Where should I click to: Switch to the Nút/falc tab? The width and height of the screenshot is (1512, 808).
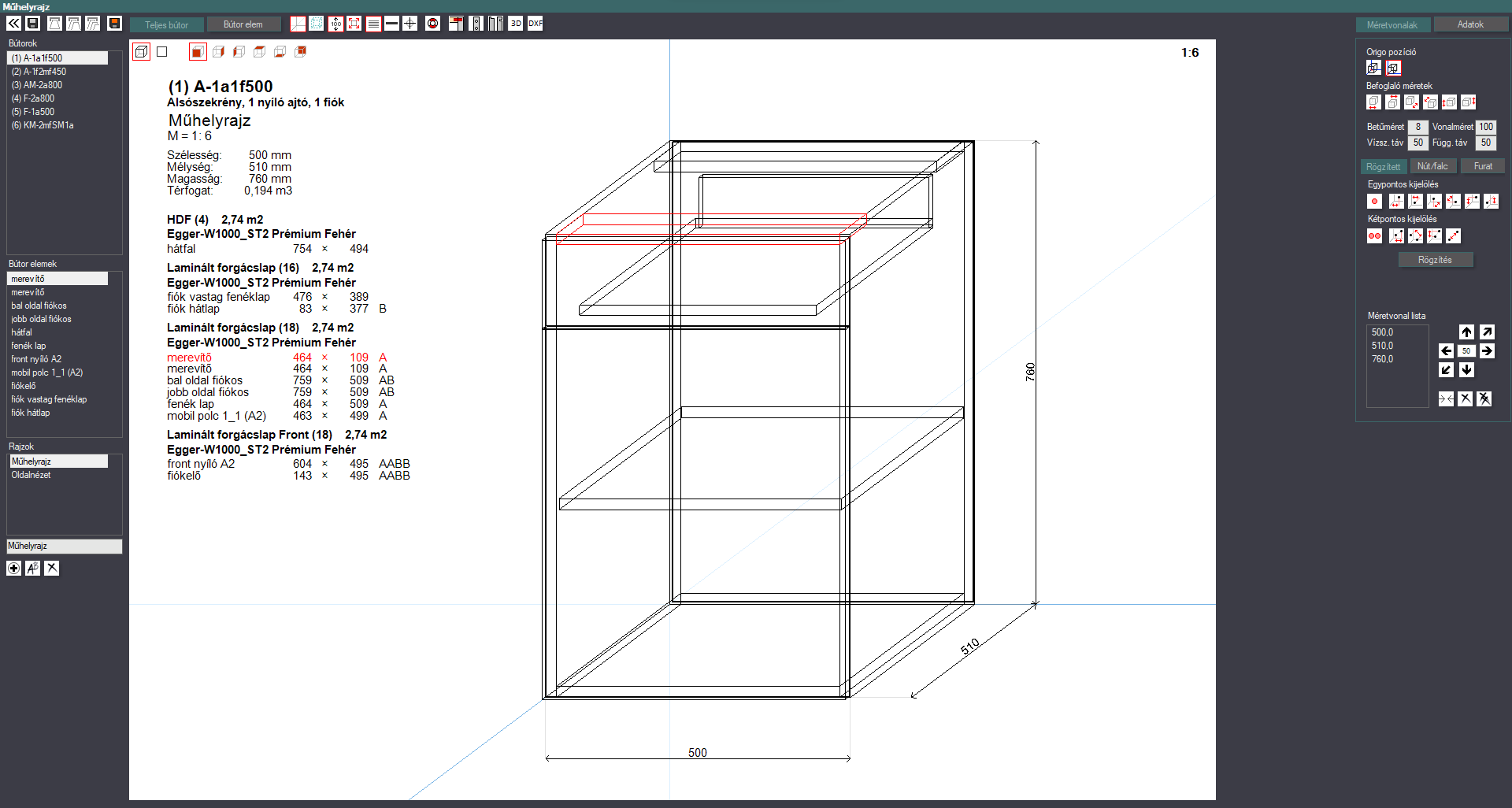[1432, 166]
